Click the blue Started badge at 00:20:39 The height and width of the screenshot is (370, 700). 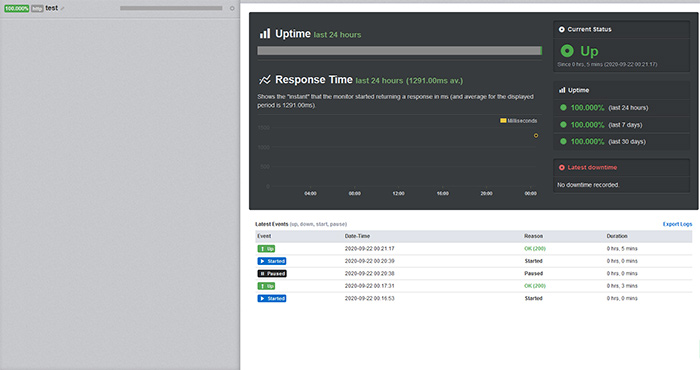click(272, 261)
